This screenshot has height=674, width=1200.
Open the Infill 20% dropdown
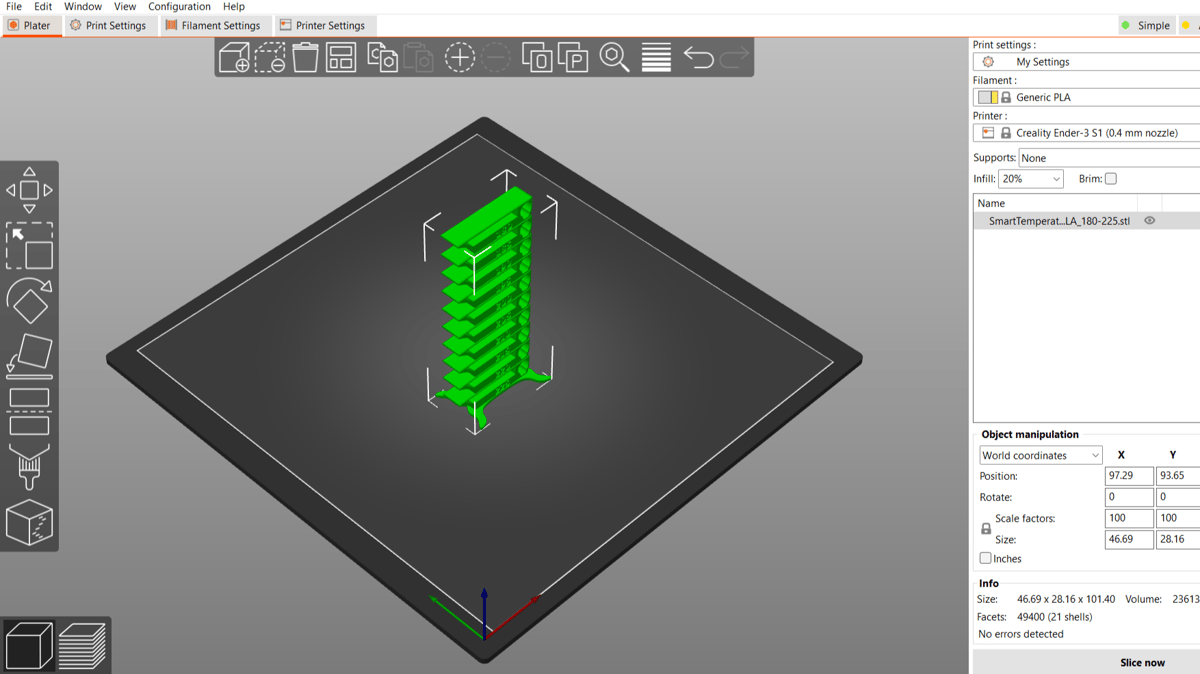coord(1030,179)
